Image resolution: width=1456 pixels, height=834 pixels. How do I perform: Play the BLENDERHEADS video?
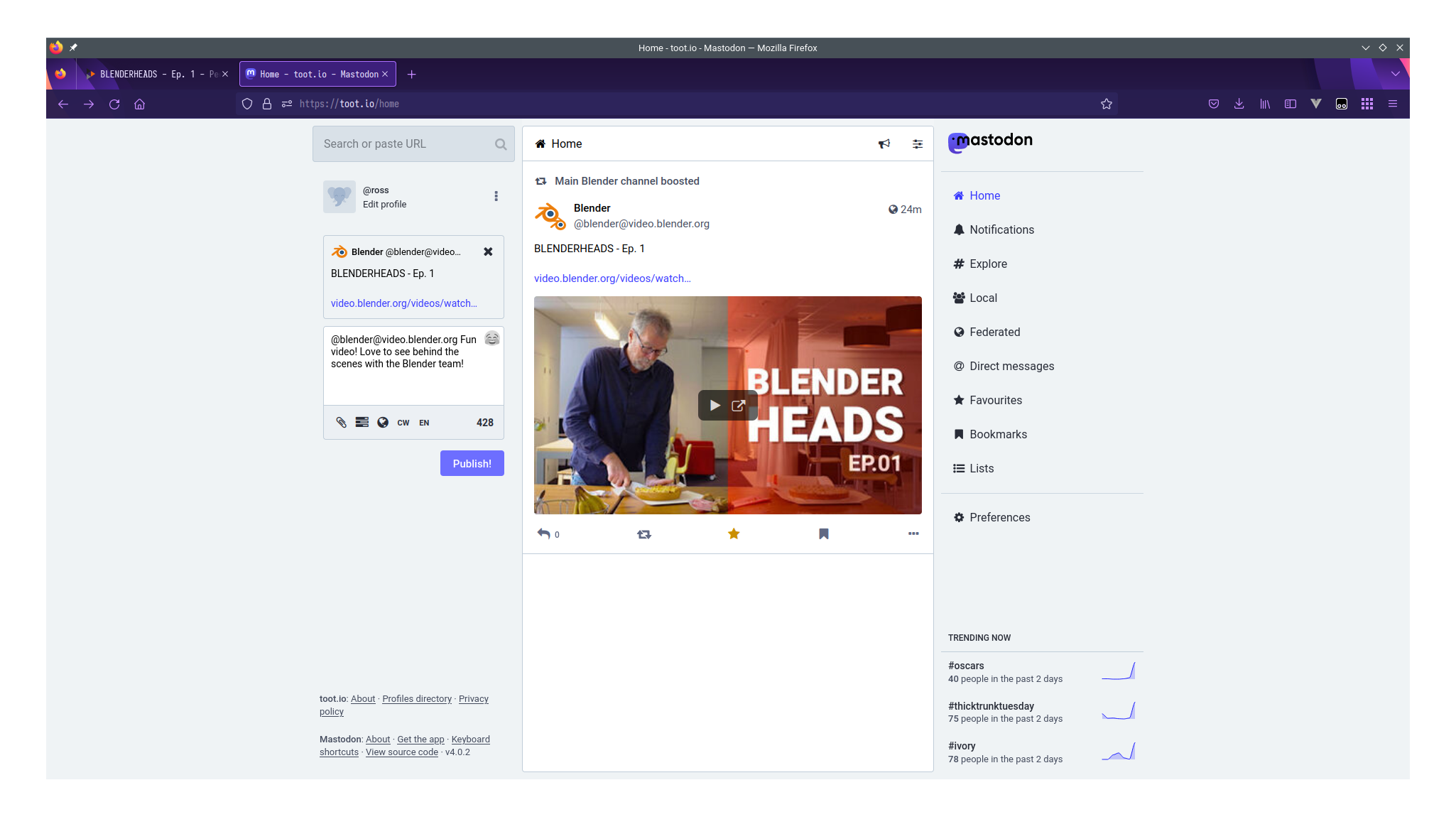coord(715,405)
